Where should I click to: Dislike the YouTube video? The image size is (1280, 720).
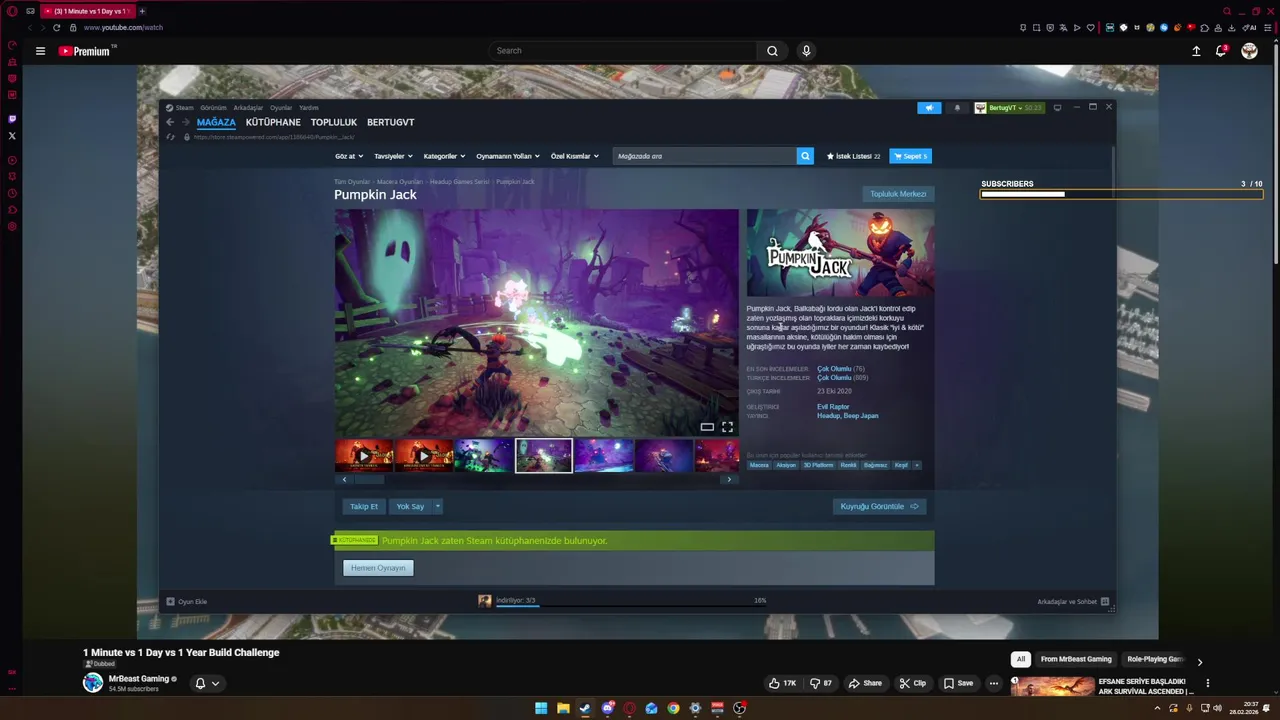pos(821,683)
